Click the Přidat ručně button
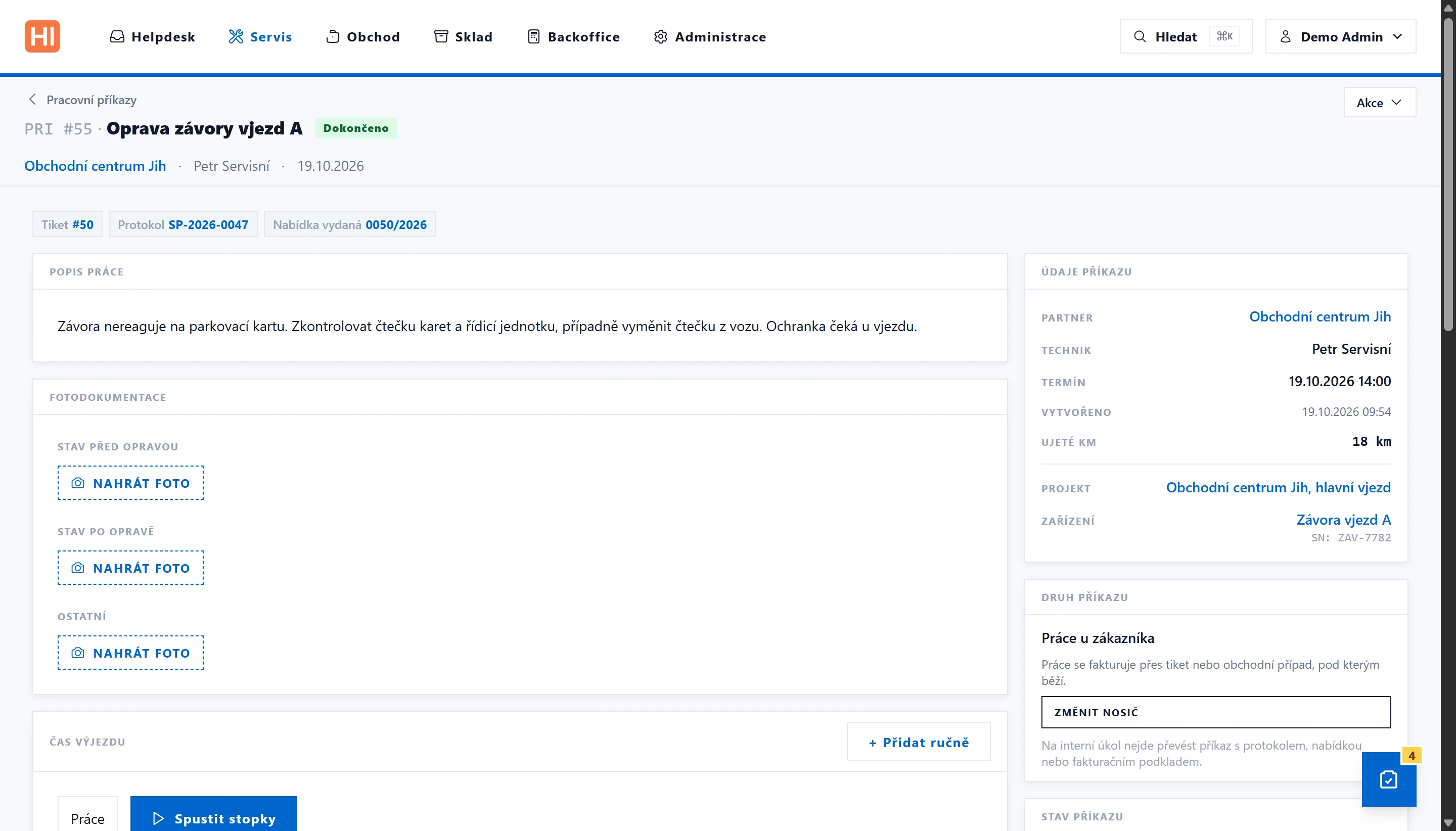This screenshot has height=831, width=1456. (919, 742)
